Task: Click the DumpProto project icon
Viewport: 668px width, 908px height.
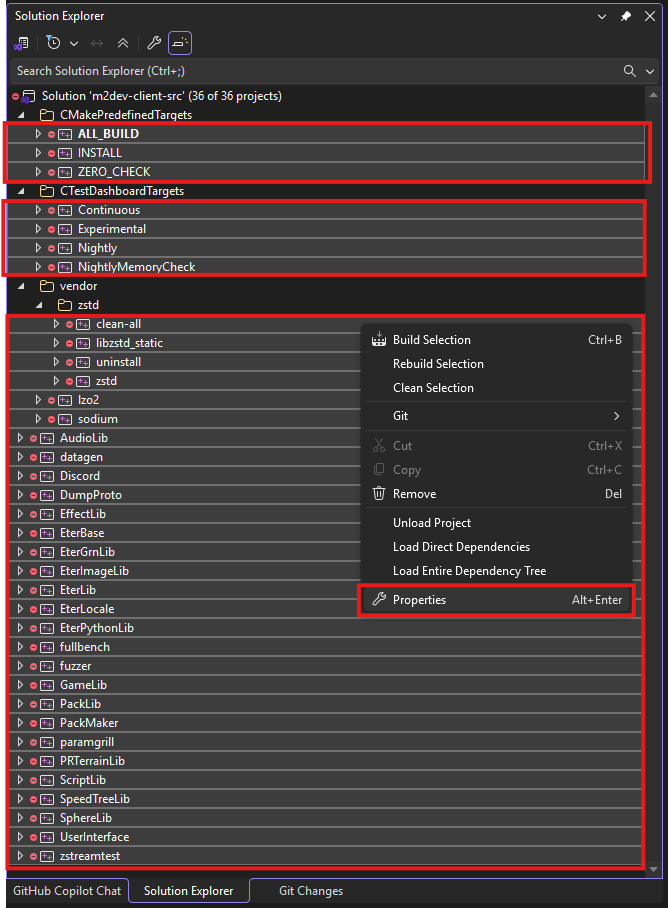Action: [47, 495]
